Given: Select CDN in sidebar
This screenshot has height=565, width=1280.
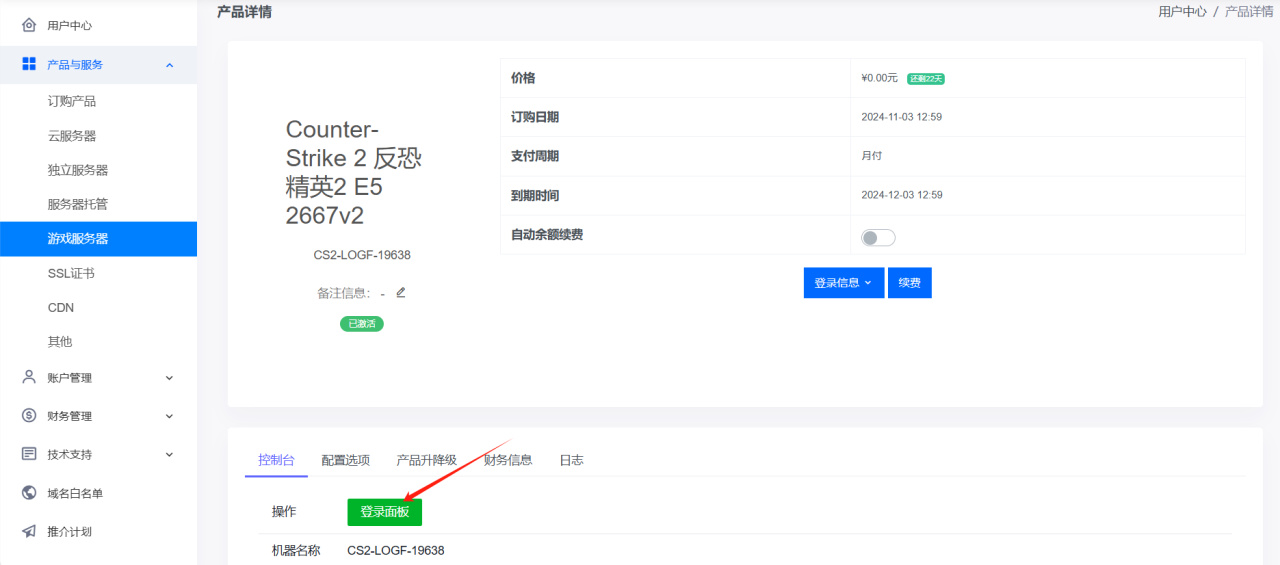Looking at the screenshot, I should pyautogui.click(x=61, y=307).
